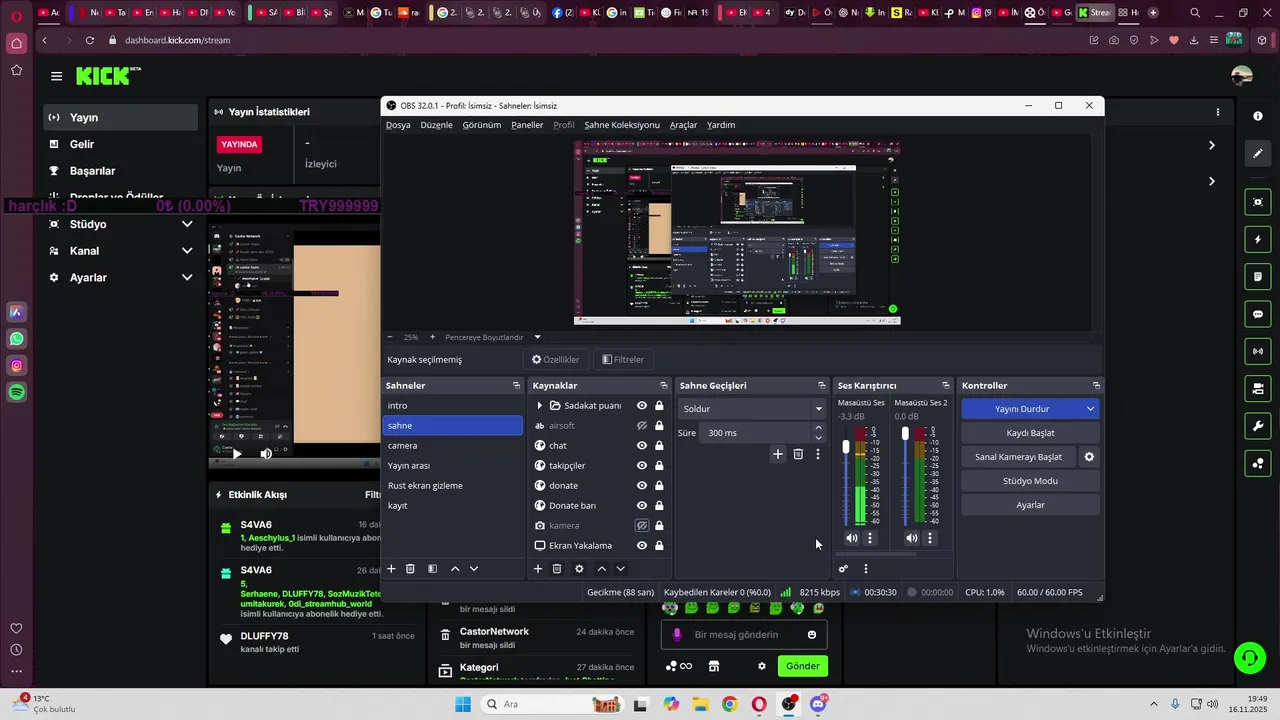The width and height of the screenshot is (1280, 720).
Task: Open Masaüstü Ses 2 three-dot options
Action: (x=930, y=538)
